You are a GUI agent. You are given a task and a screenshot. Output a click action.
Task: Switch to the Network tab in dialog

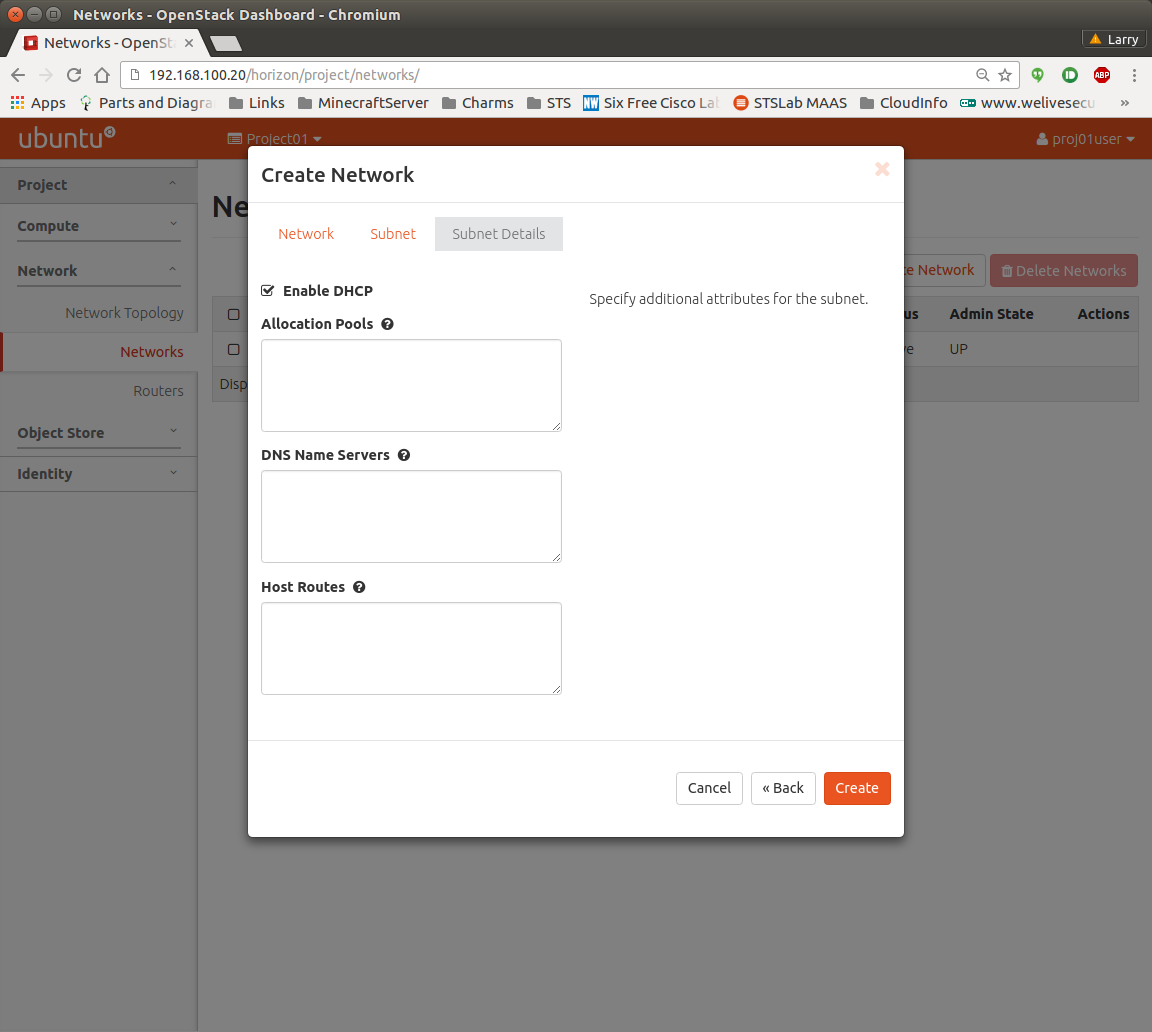pos(306,234)
